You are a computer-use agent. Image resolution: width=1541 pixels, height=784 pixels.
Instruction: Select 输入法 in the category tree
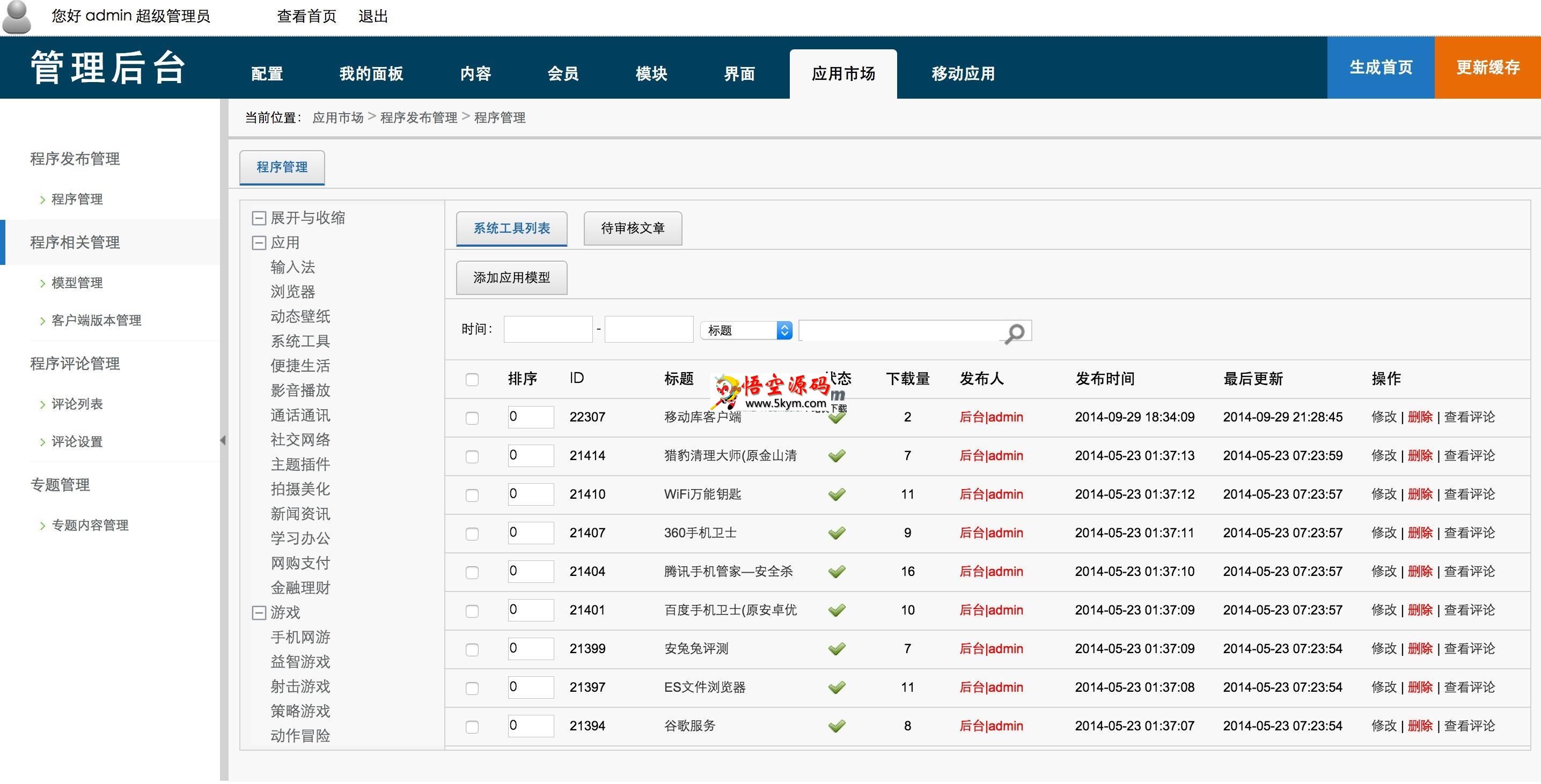(x=292, y=267)
